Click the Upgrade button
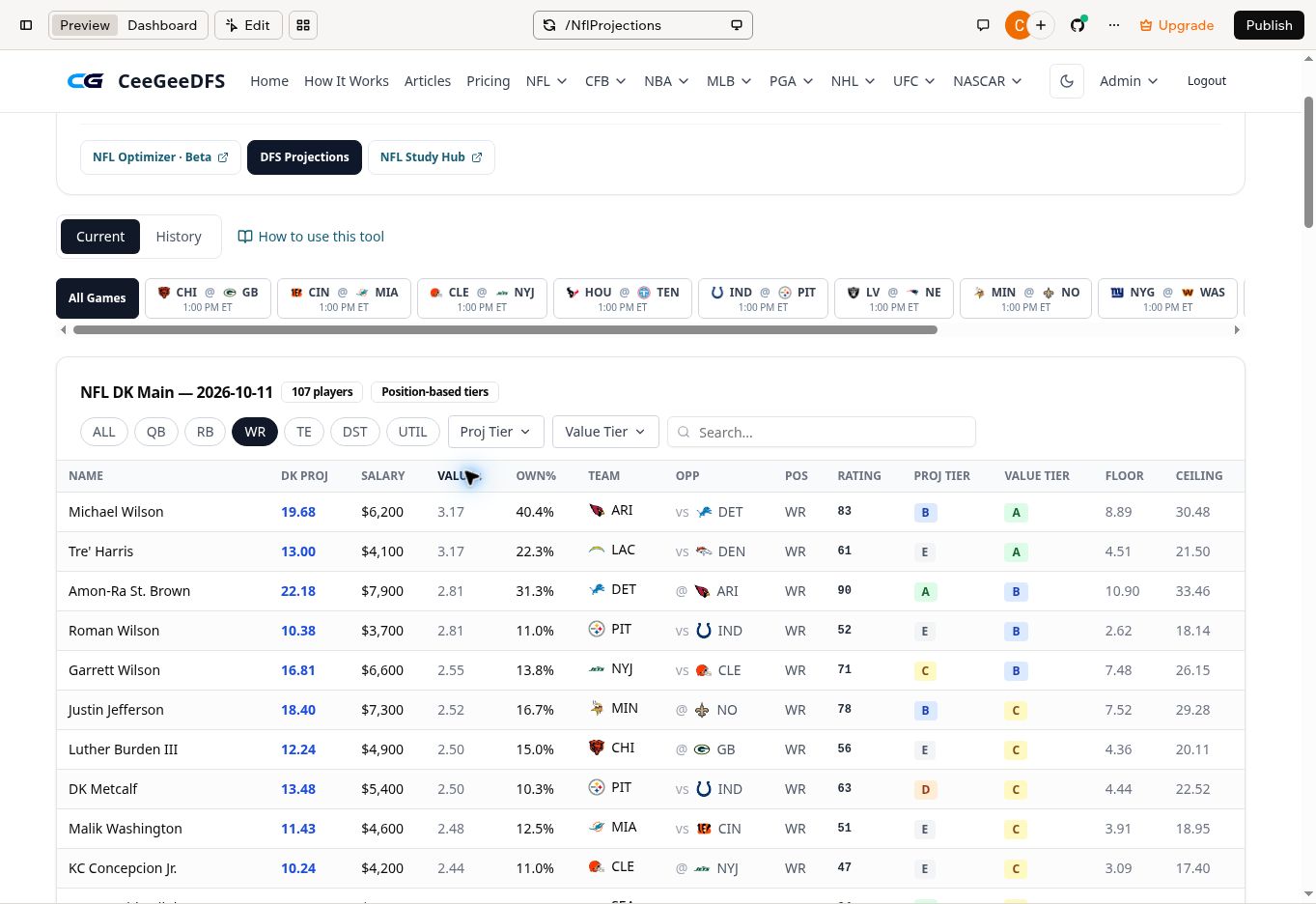 pyautogui.click(x=1177, y=25)
